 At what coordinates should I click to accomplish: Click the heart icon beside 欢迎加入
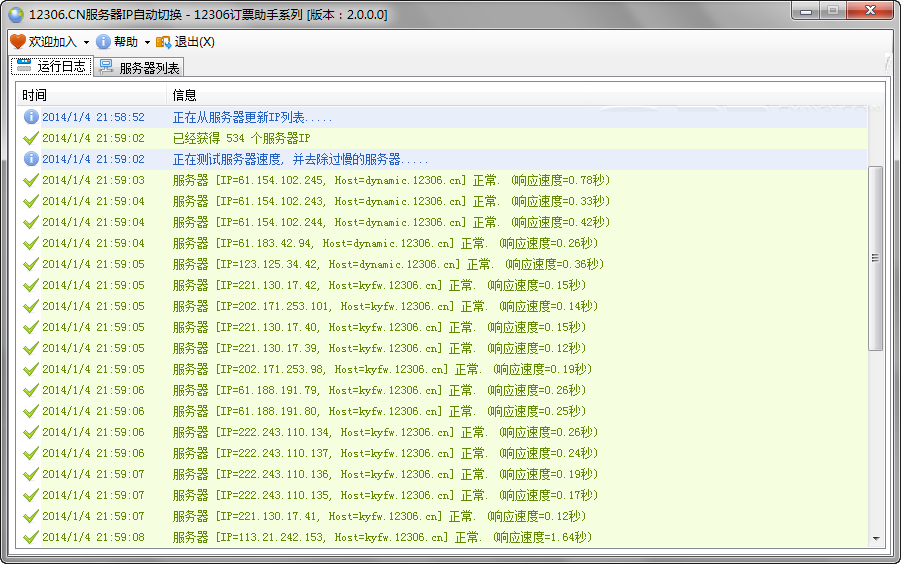18,41
